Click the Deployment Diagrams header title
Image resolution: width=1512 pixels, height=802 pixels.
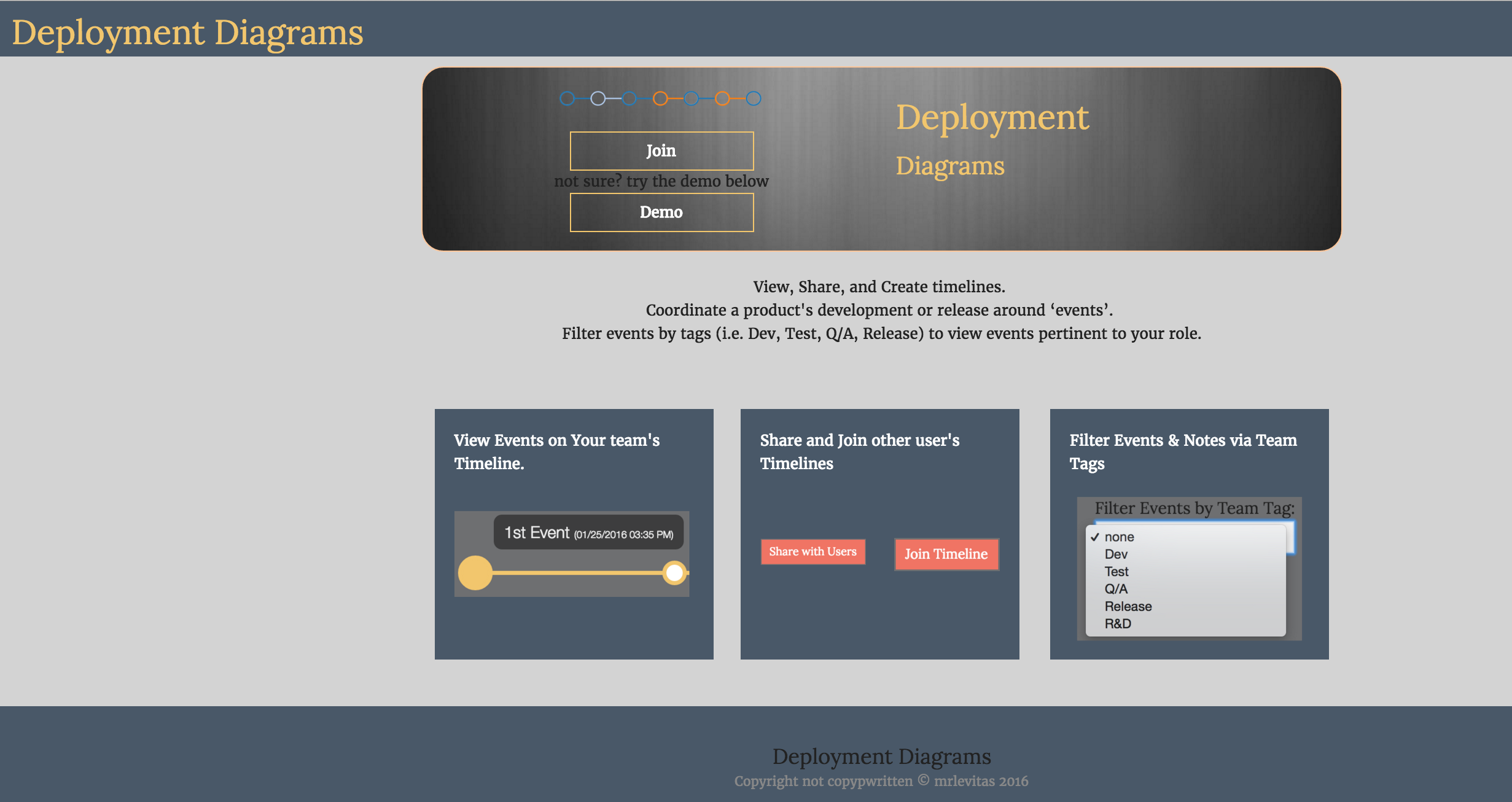point(187,32)
